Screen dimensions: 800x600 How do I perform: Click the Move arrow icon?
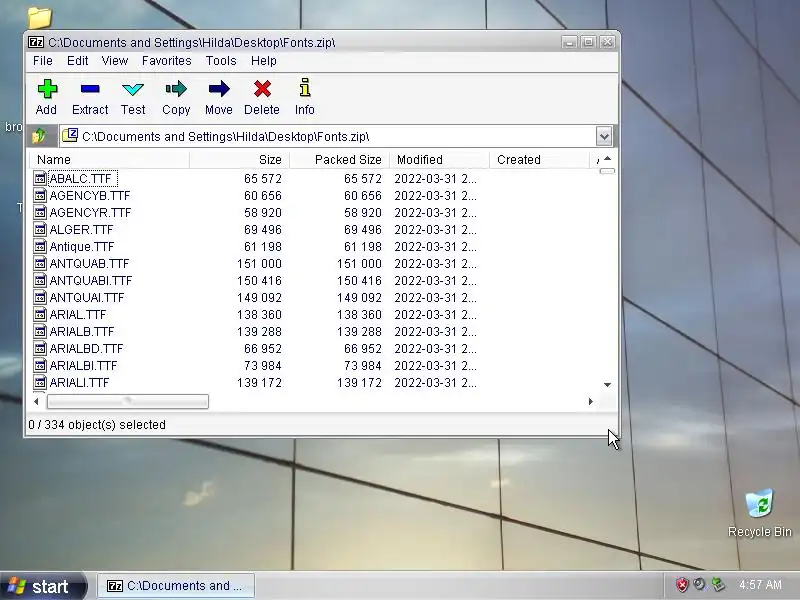pos(219,89)
